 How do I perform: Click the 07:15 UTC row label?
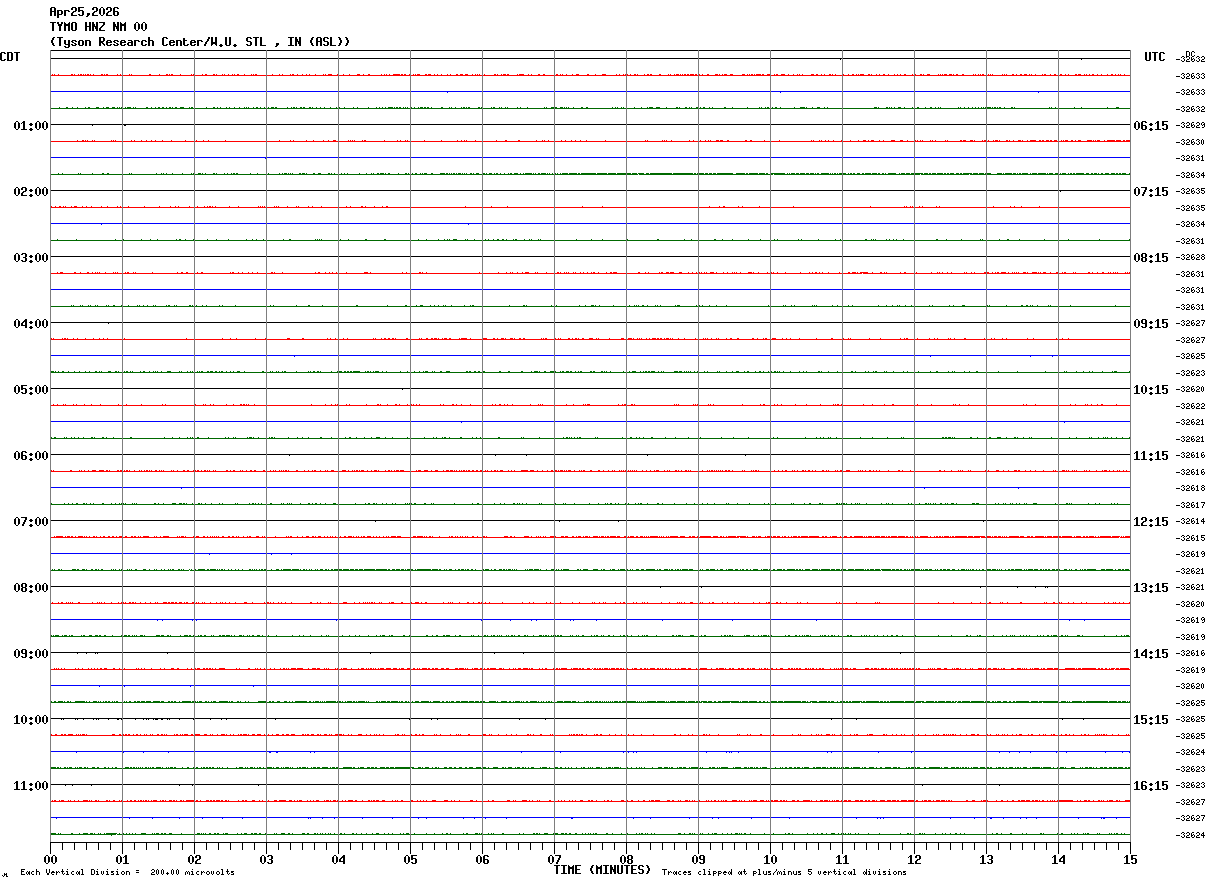[x=1151, y=191]
